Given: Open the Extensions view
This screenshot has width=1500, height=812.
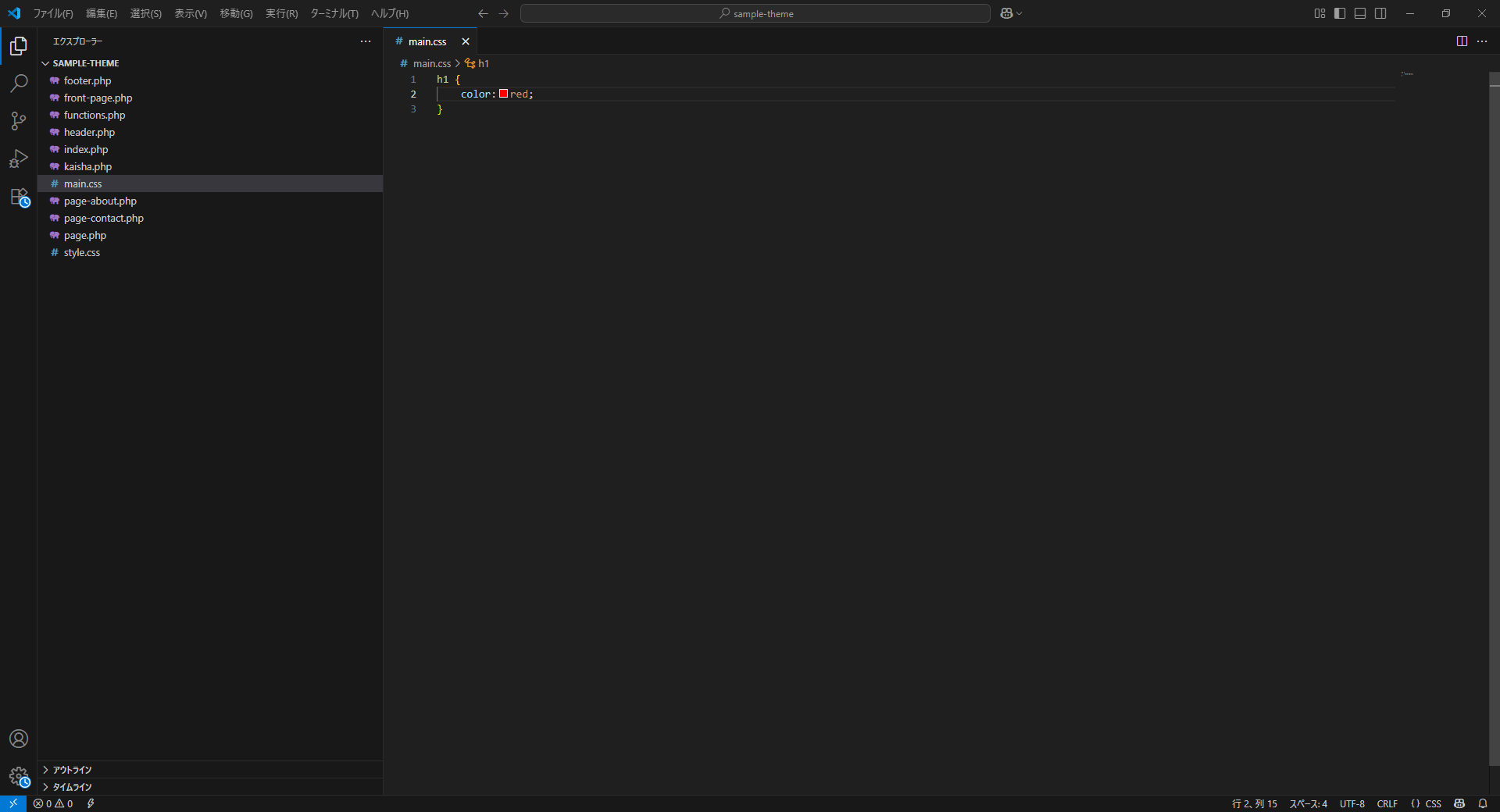Looking at the screenshot, I should [x=19, y=197].
